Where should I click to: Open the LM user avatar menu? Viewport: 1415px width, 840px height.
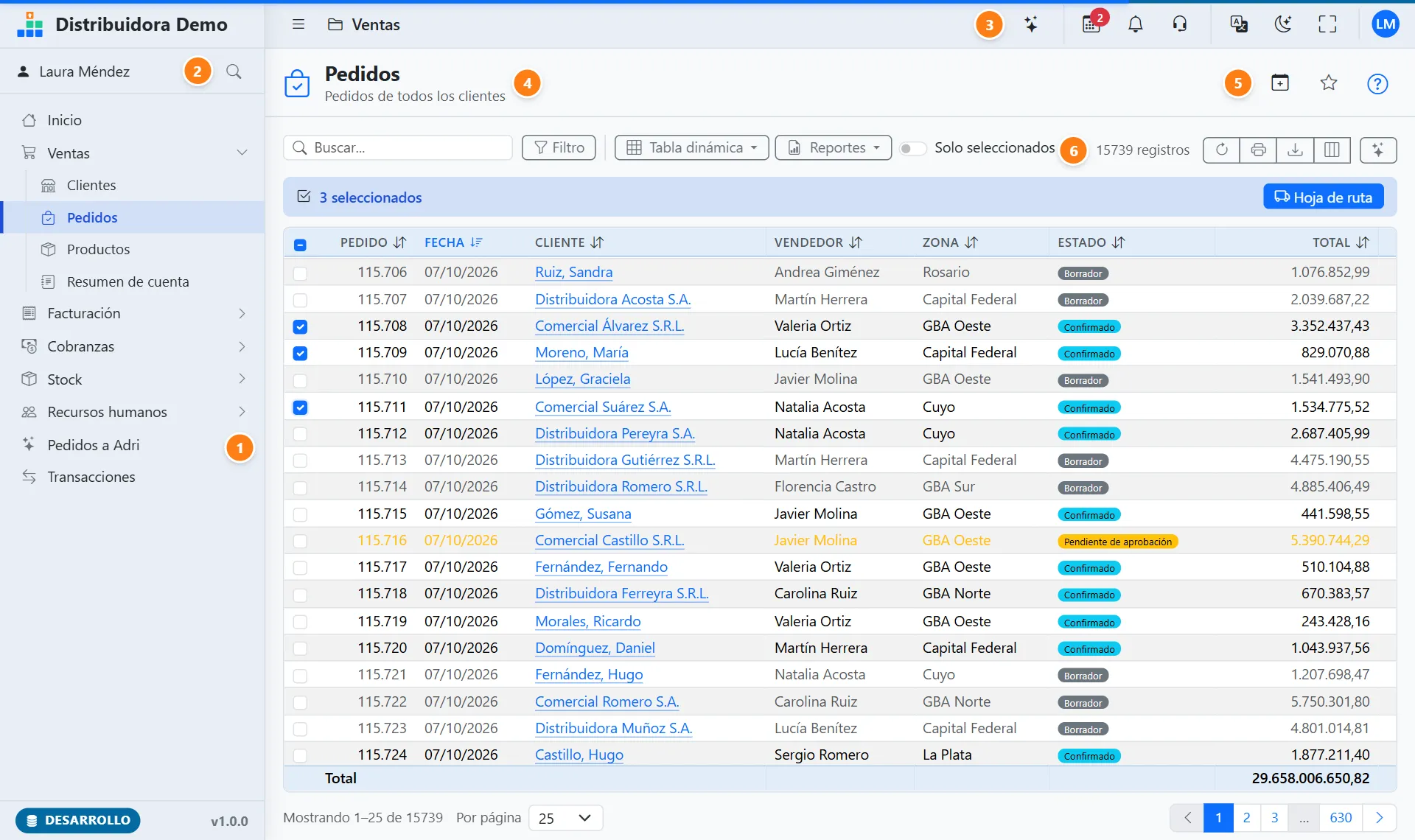pyautogui.click(x=1386, y=24)
